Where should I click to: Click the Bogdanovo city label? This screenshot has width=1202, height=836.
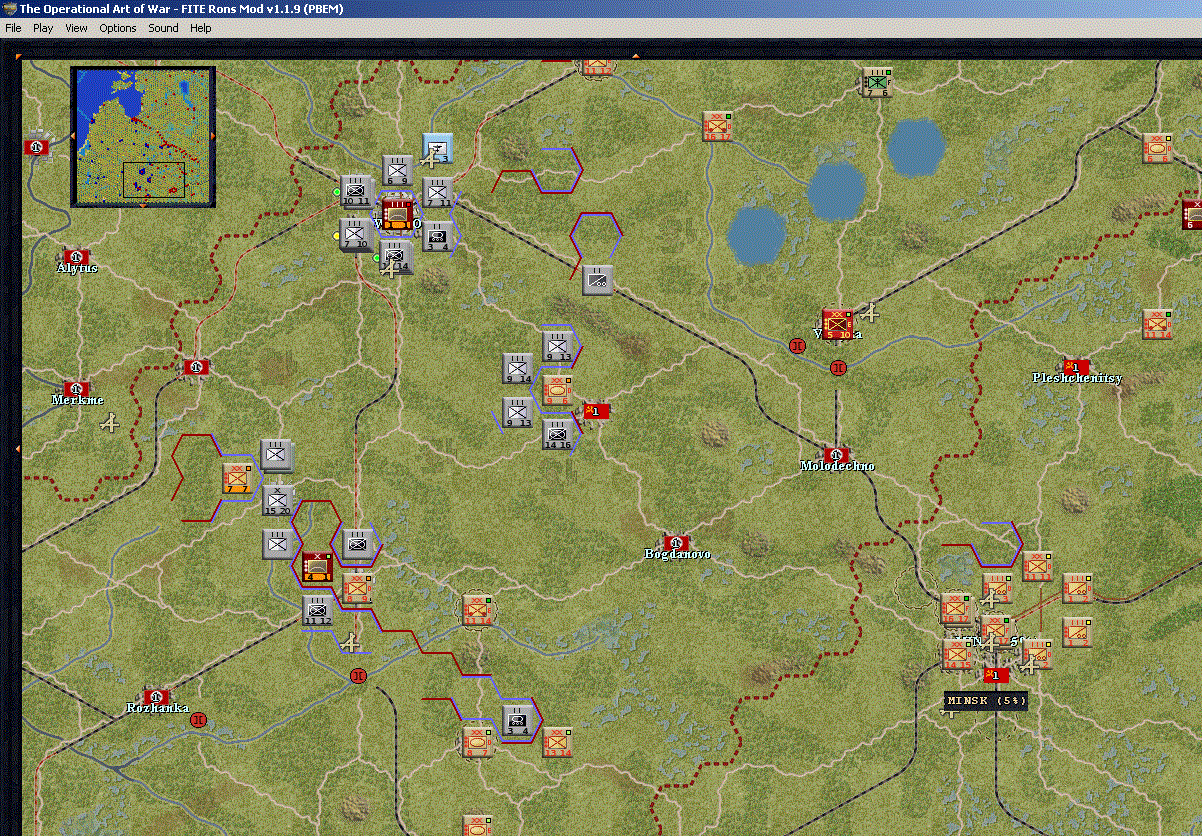[677, 554]
